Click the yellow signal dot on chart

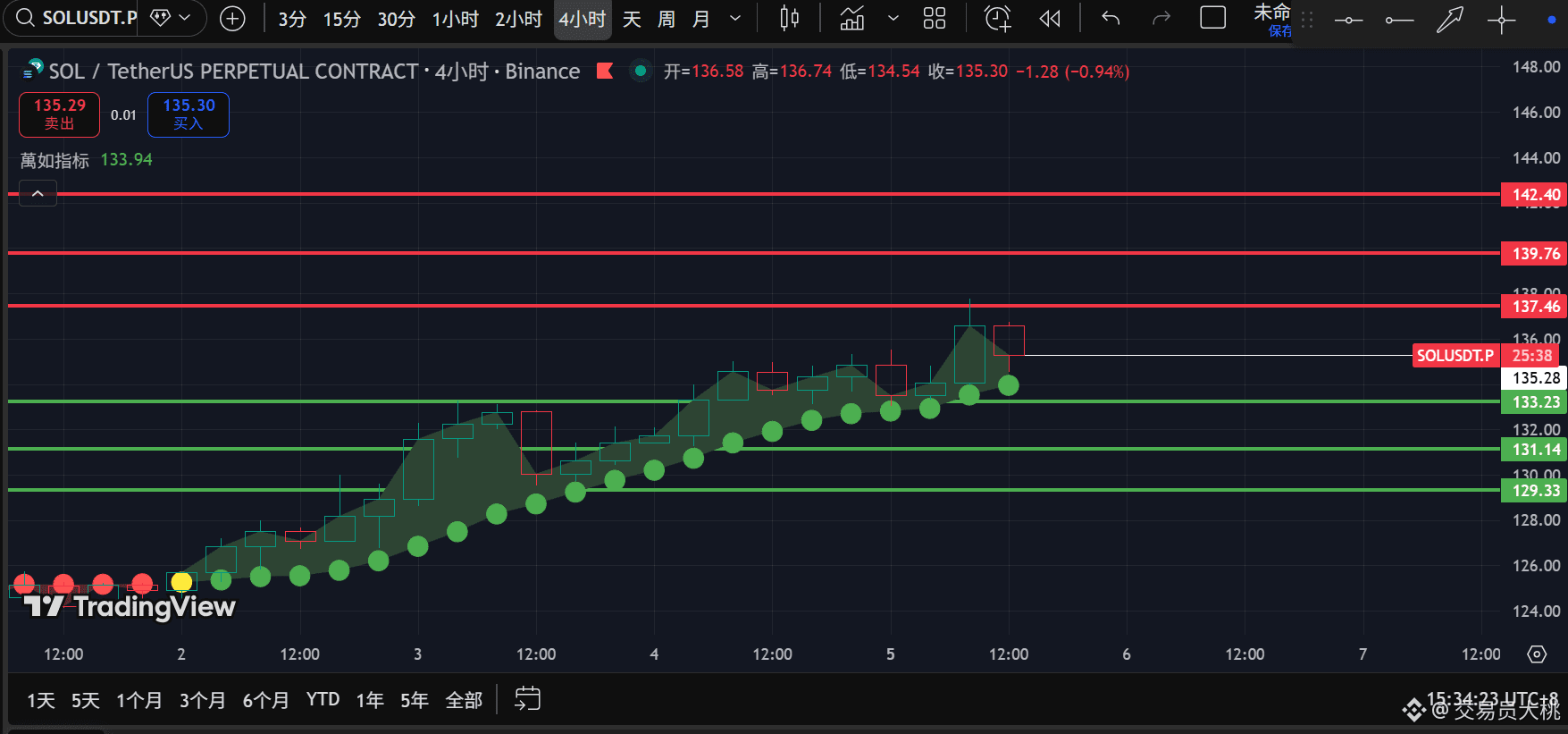click(181, 582)
